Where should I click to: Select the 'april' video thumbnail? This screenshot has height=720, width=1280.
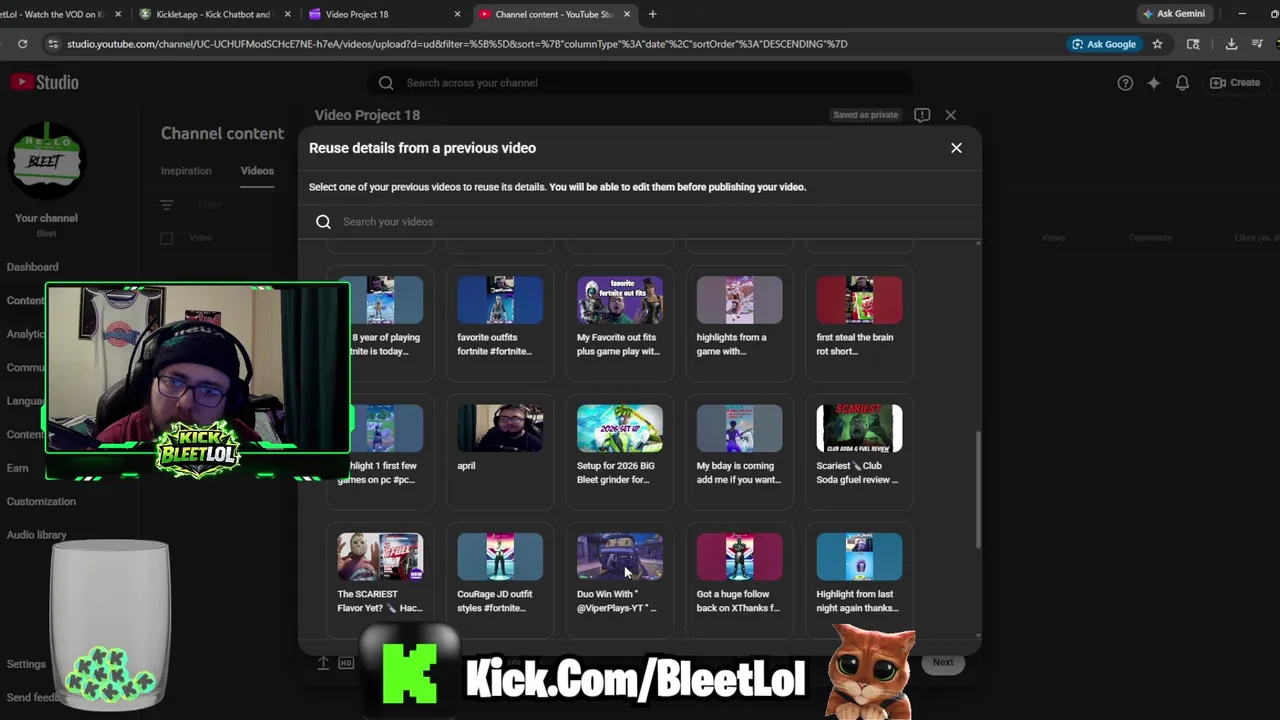(500, 428)
